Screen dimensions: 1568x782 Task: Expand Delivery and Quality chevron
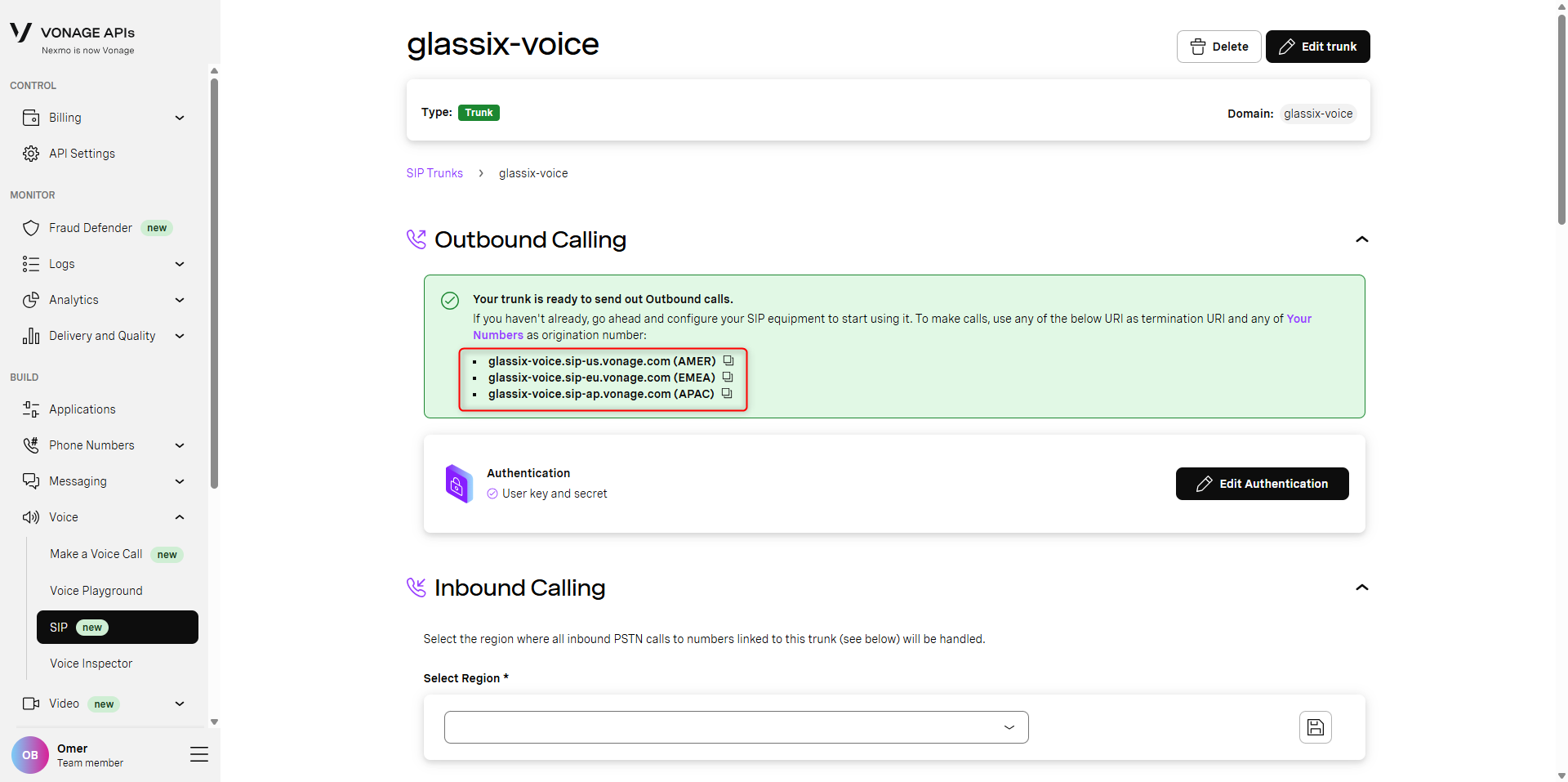[x=180, y=336]
